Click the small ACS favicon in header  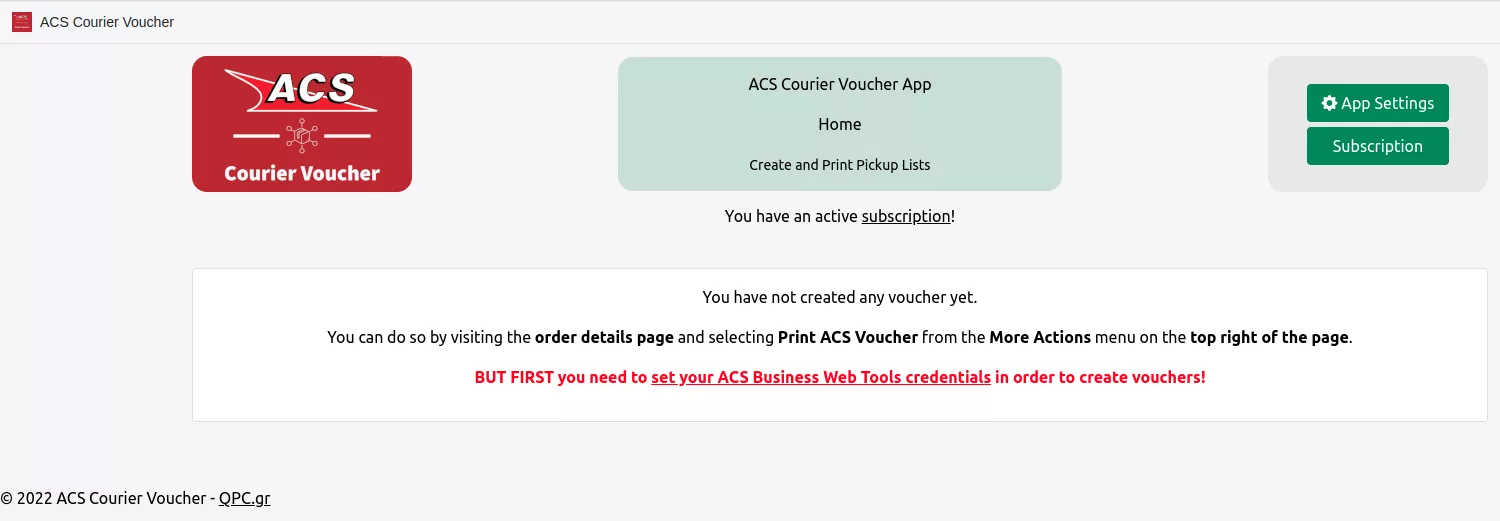22,22
